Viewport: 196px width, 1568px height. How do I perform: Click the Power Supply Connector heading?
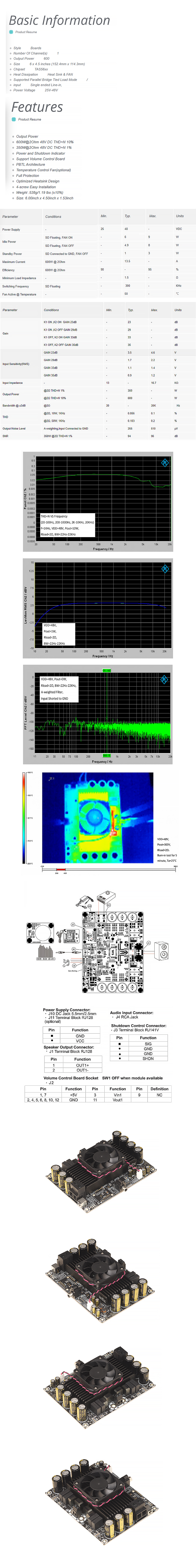tap(67, 1010)
